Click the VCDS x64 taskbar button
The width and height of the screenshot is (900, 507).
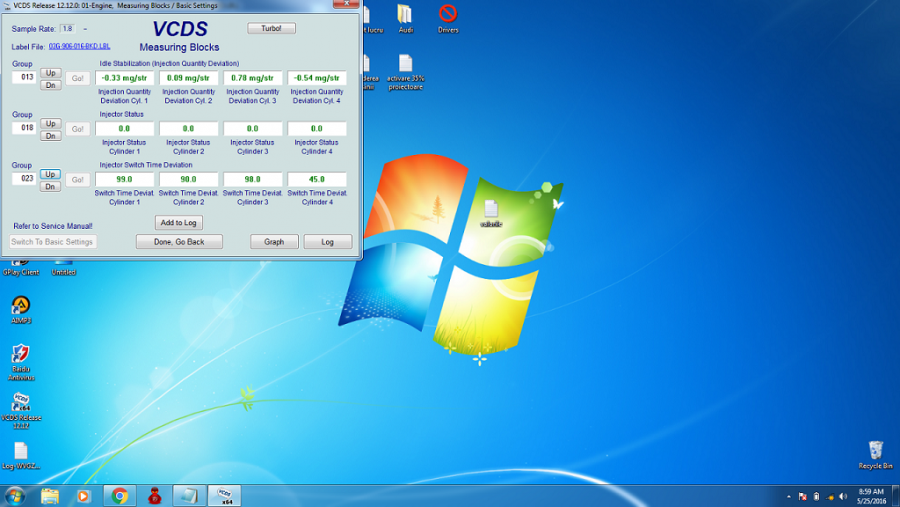225,495
